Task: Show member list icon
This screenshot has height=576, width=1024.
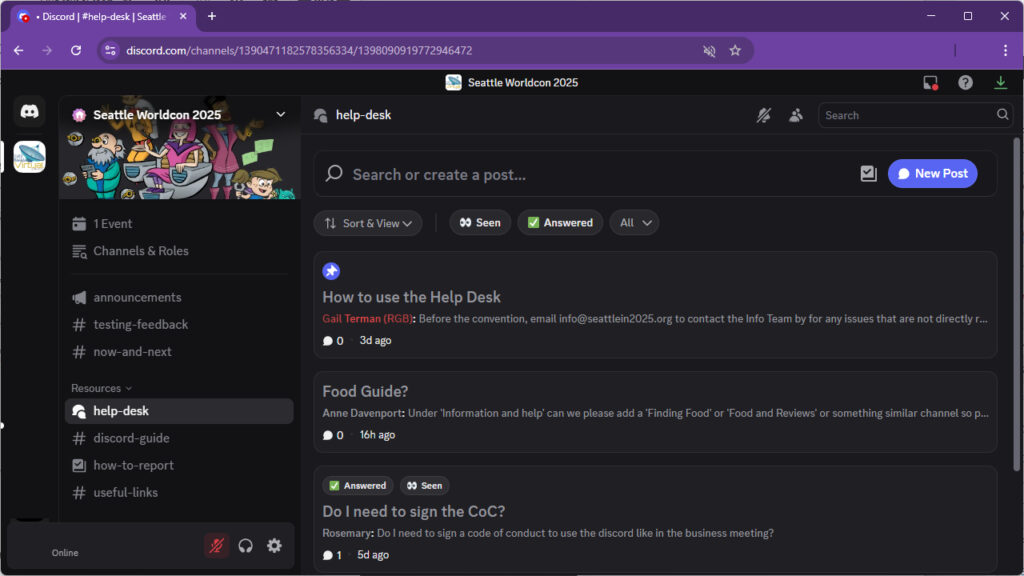Action: pos(795,116)
